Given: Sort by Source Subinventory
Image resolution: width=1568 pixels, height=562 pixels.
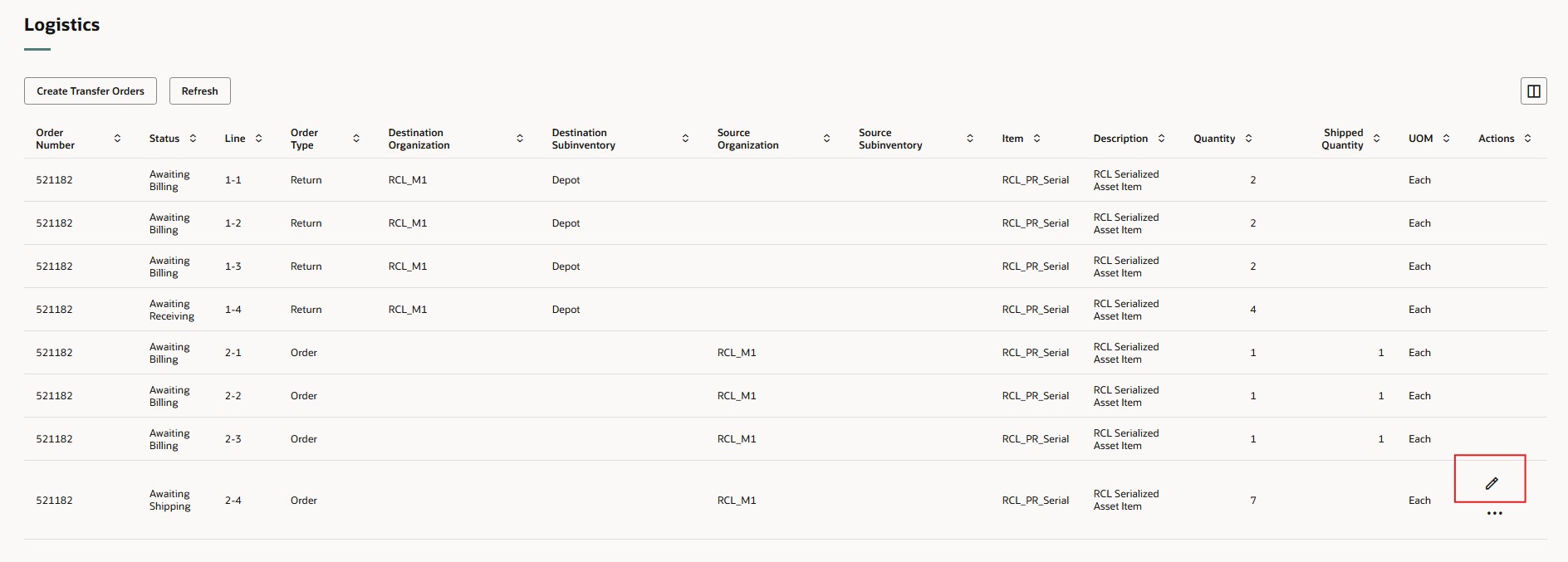Looking at the screenshot, I should [x=970, y=139].
